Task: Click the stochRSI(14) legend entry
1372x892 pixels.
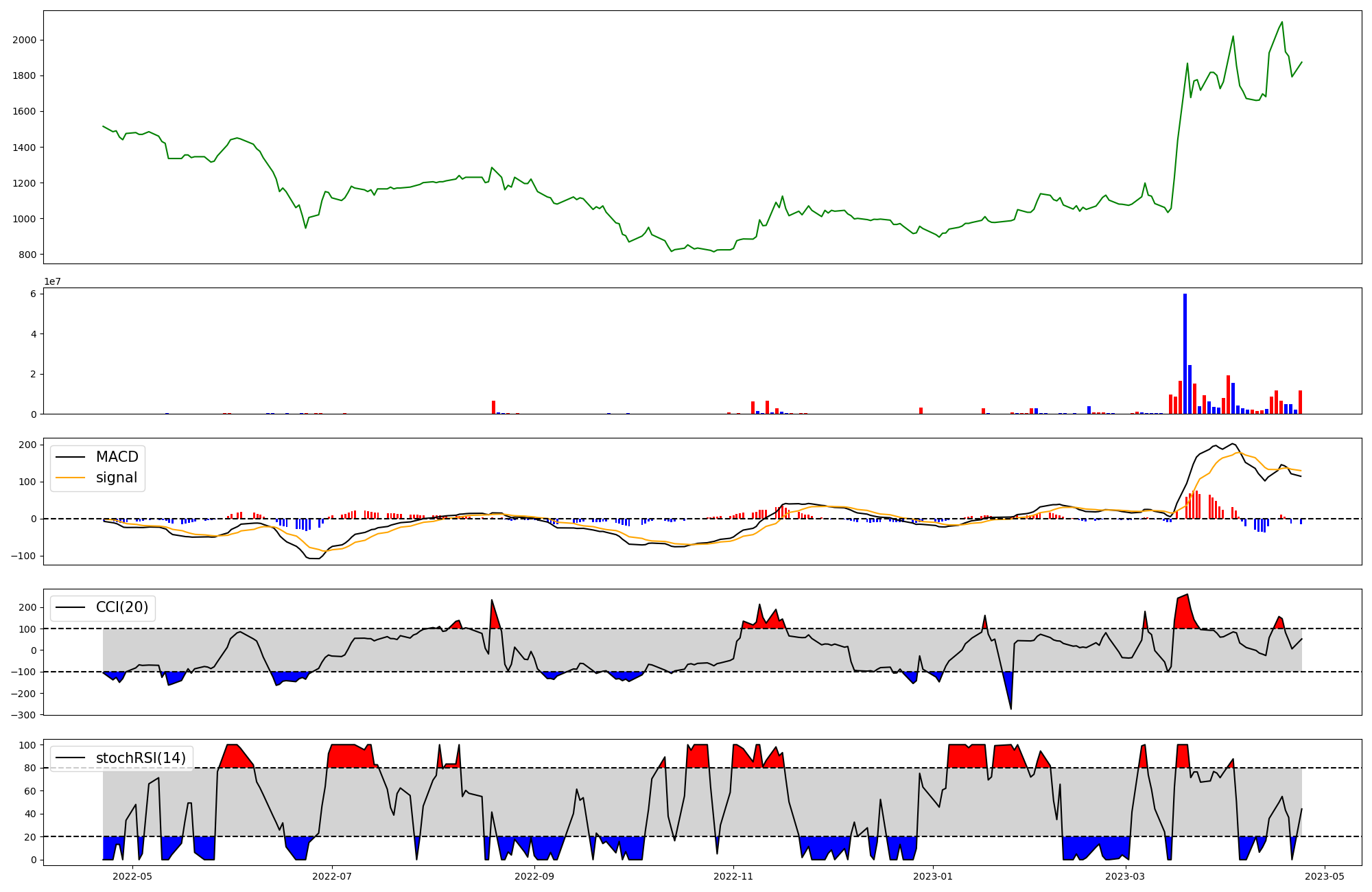Action: pos(141,758)
